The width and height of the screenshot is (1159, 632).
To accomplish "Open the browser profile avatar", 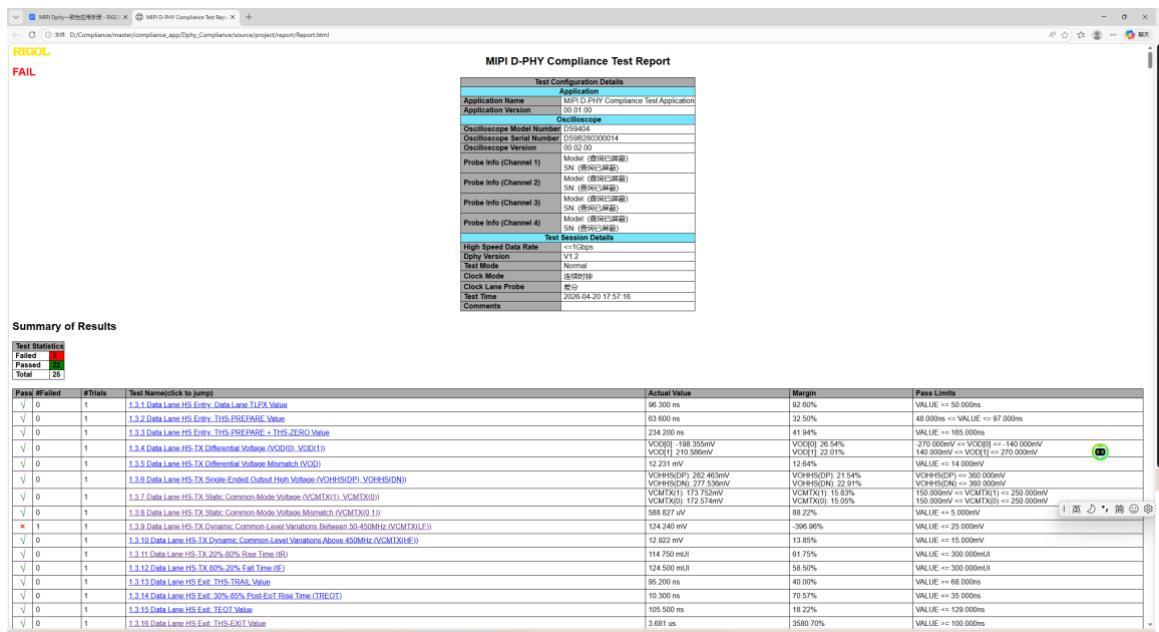I will 1097,35.
